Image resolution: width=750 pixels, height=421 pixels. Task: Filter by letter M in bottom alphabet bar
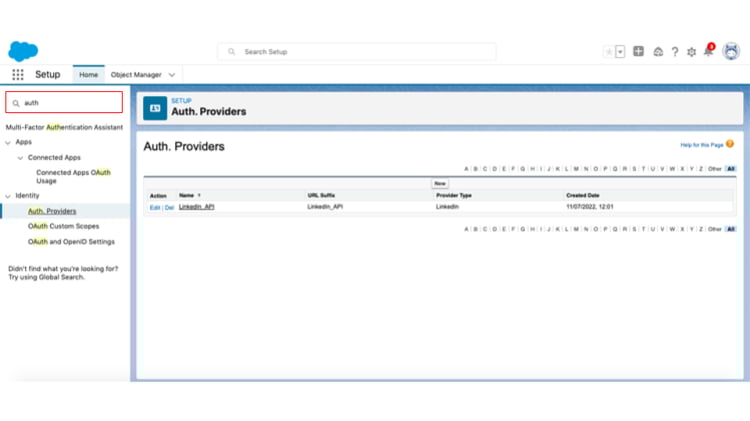576,229
